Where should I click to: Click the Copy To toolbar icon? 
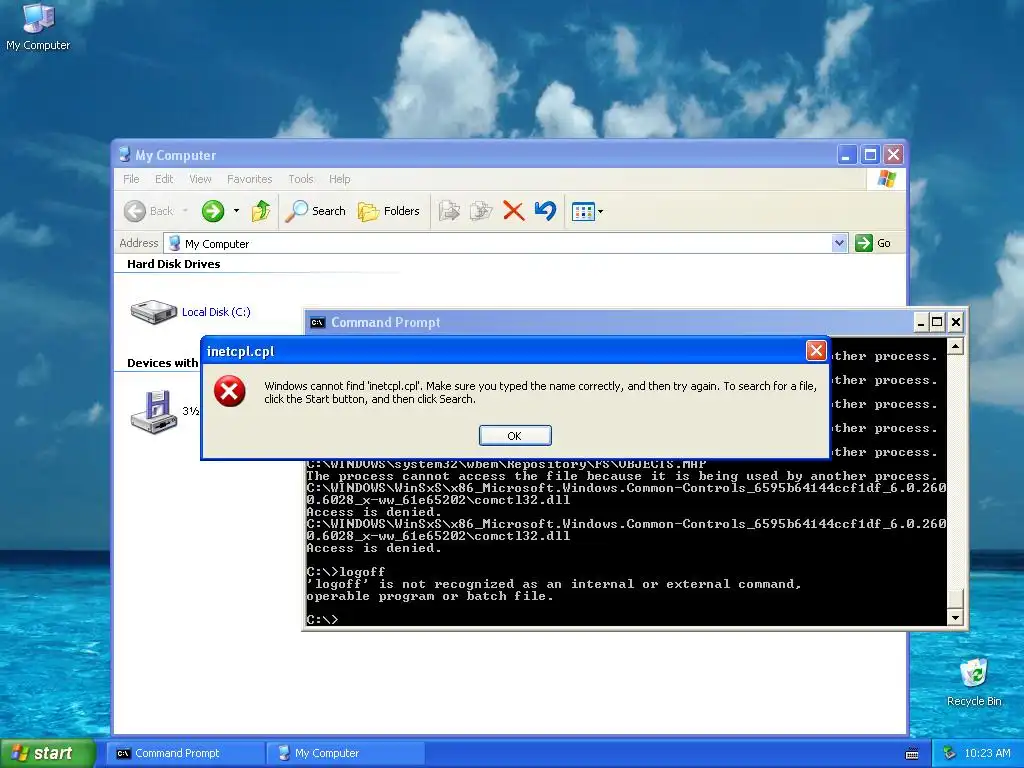[x=481, y=211]
